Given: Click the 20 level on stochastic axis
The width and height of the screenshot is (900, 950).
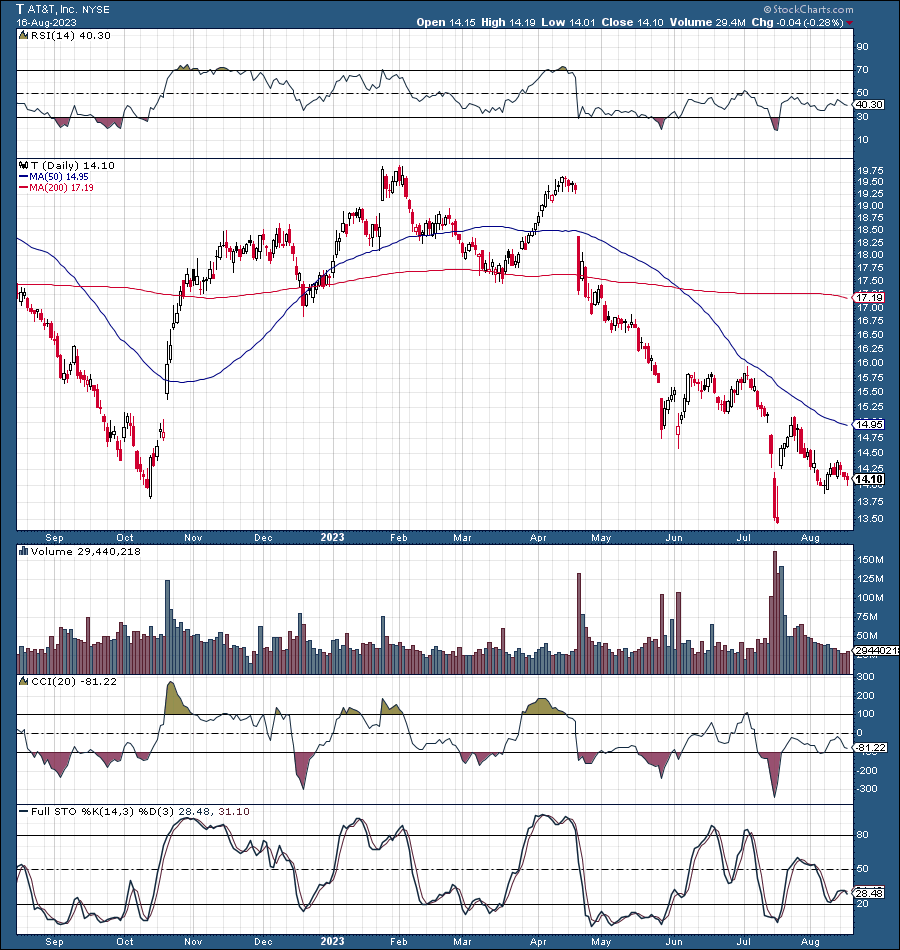Looking at the screenshot, I should tap(862, 904).
